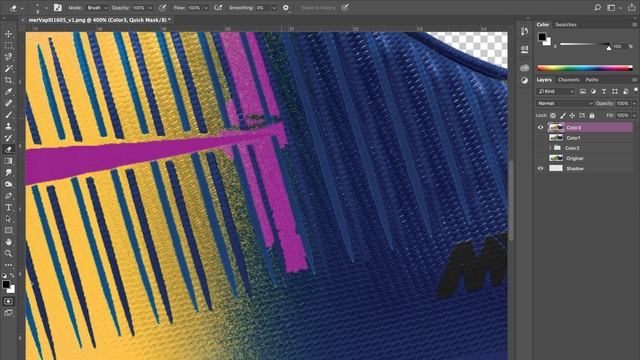
Task: Switch to the Swatches tab
Action: click(x=566, y=24)
